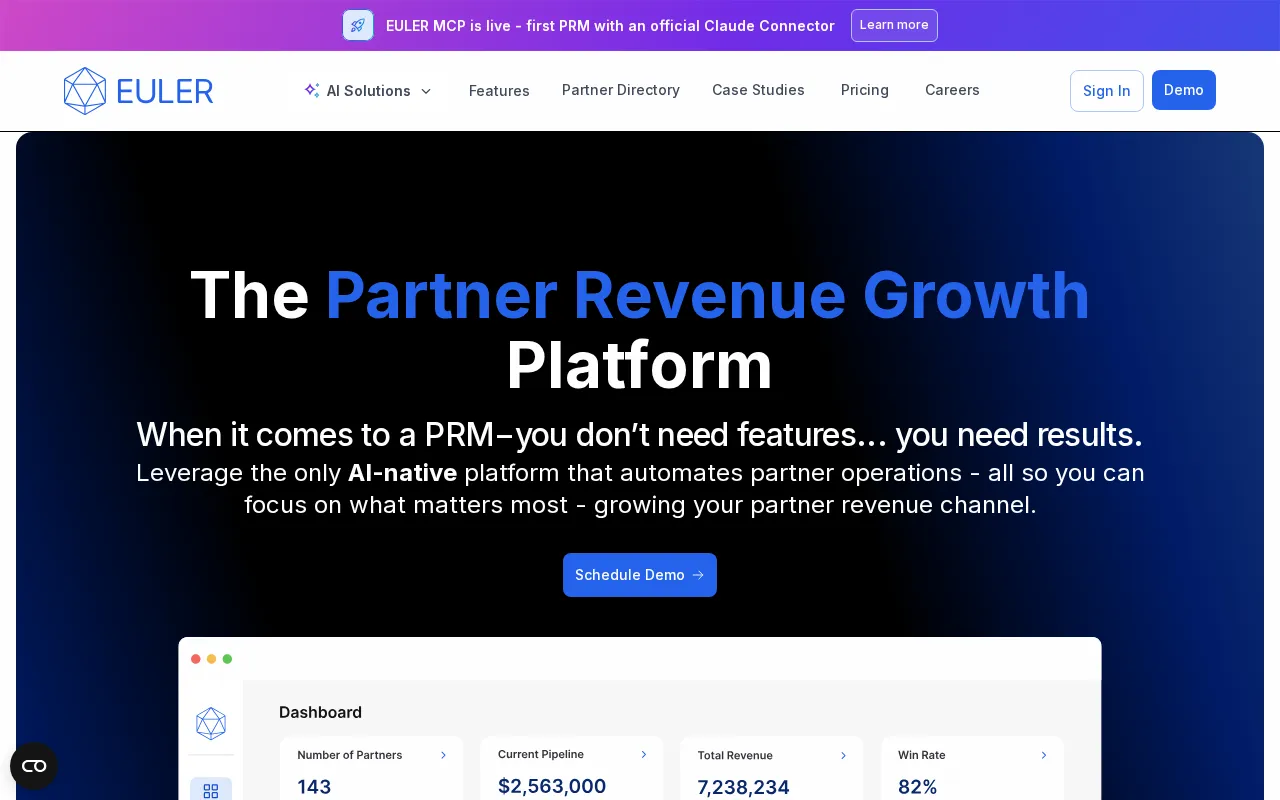Click the Total Revenue label
The height and width of the screenshot is (800, 1280).
point(735,755)
